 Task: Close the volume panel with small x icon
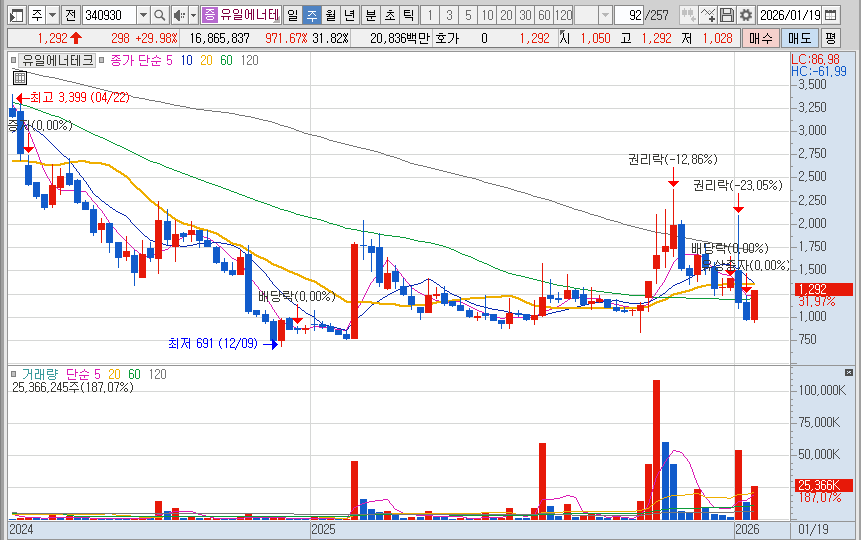849,372
